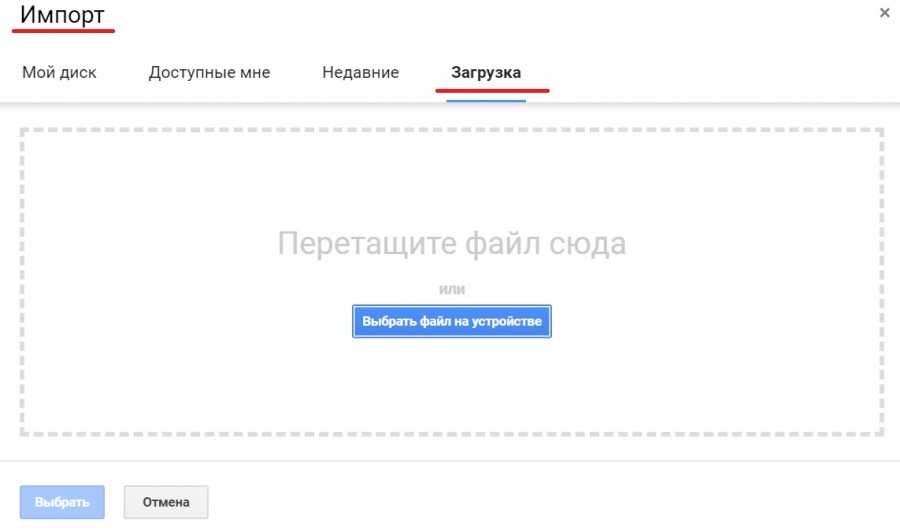Screen dimensions: 900x531
Task: Click the Перетащите файл сюда text
Action: click(451, 244)
